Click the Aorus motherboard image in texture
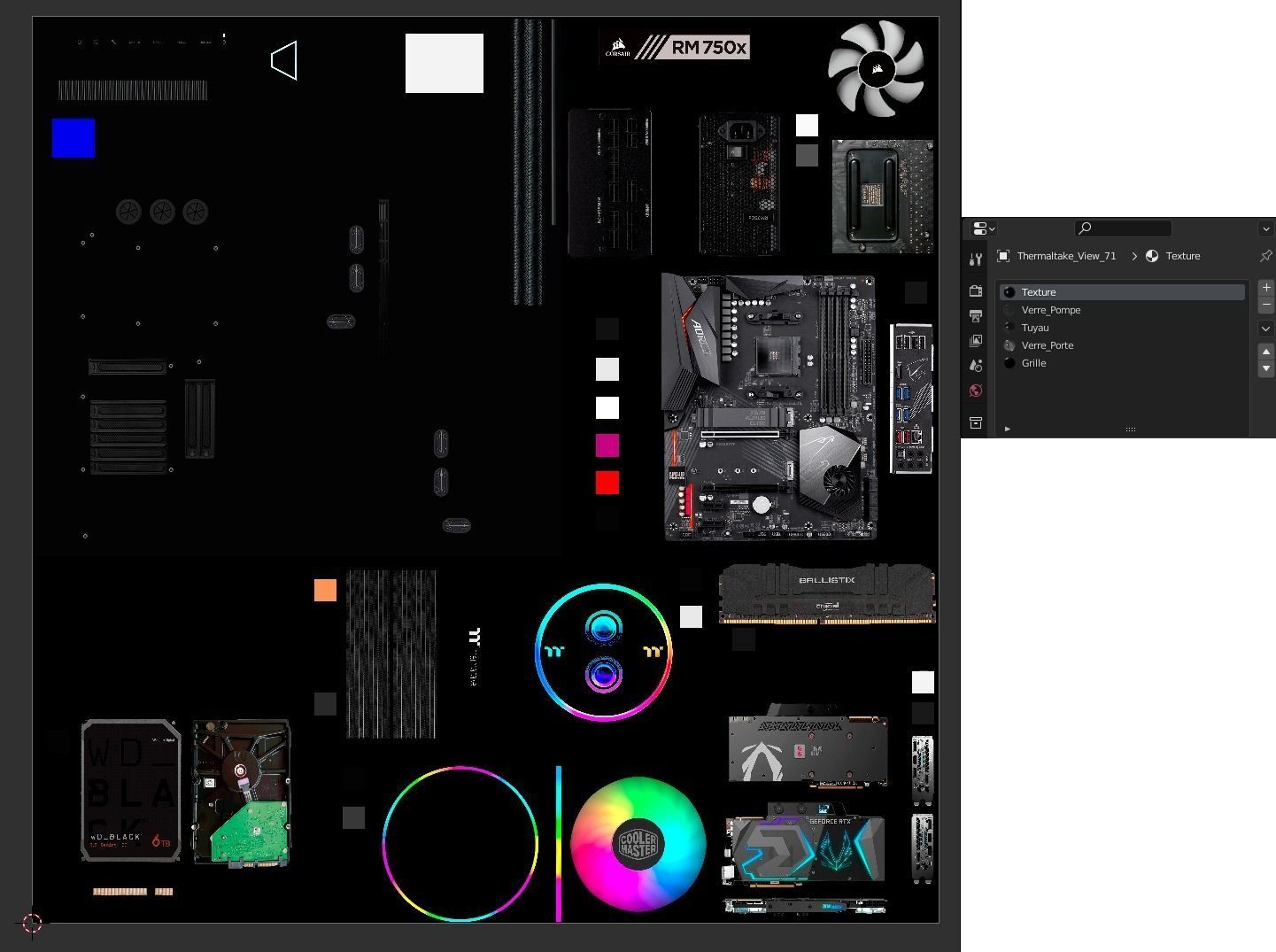The width and height of the screenshot is (1276, 952). point(769,406)
